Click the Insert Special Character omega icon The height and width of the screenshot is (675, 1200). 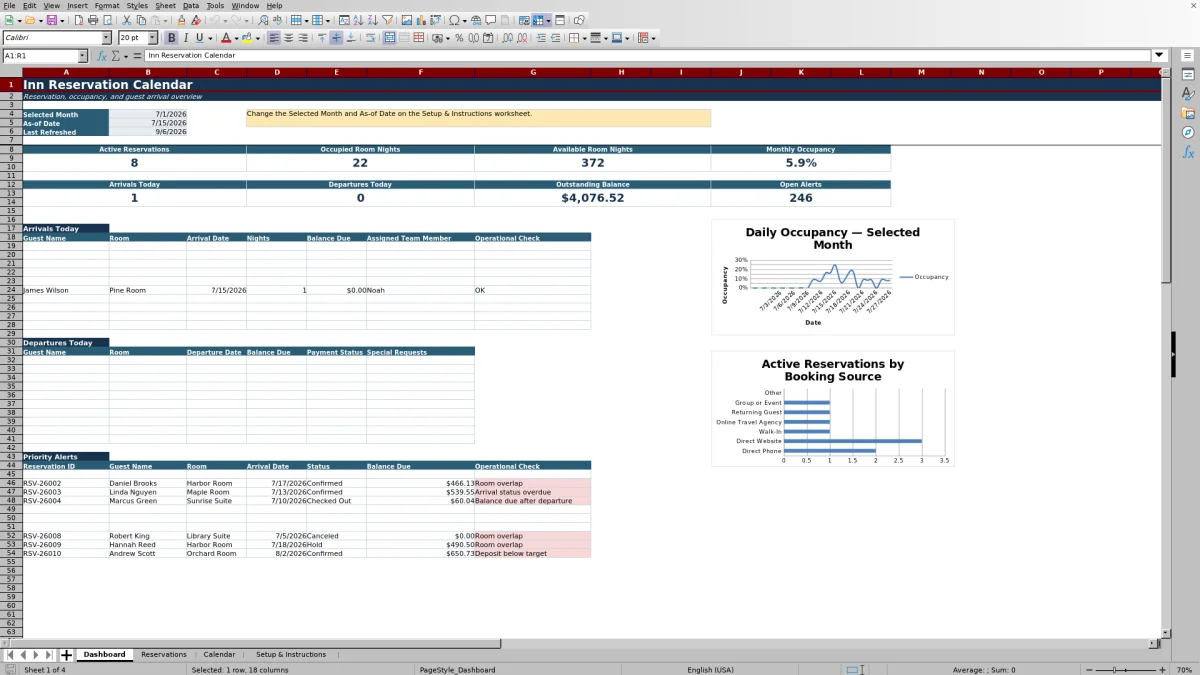click(454, 20)
